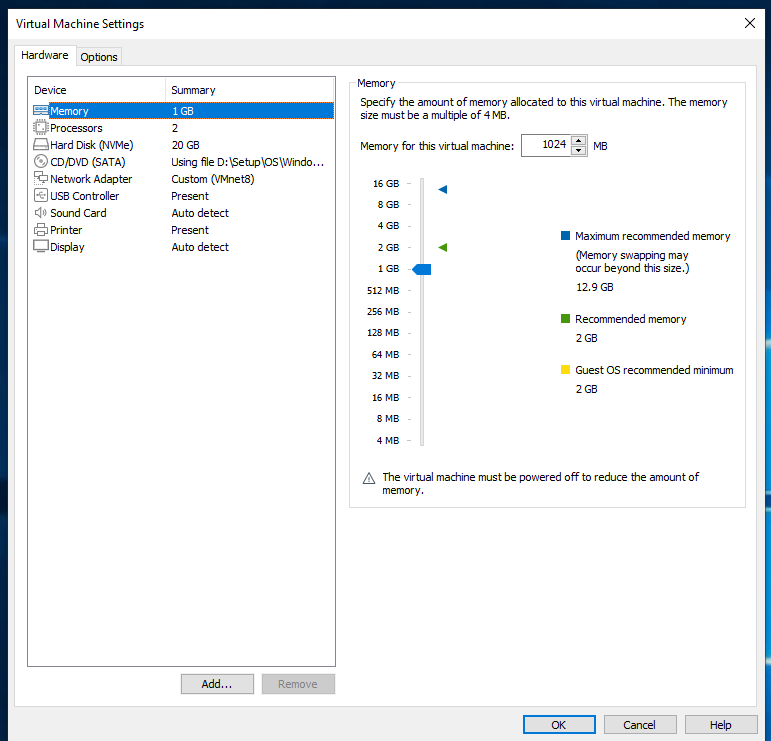Click the Processors chip icon
The height and width of the screenshot is (741, 771).
tap(41, 127)
